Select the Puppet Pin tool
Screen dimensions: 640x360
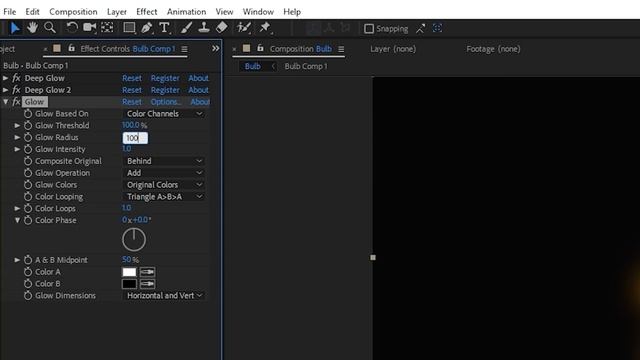click(265, 28)
